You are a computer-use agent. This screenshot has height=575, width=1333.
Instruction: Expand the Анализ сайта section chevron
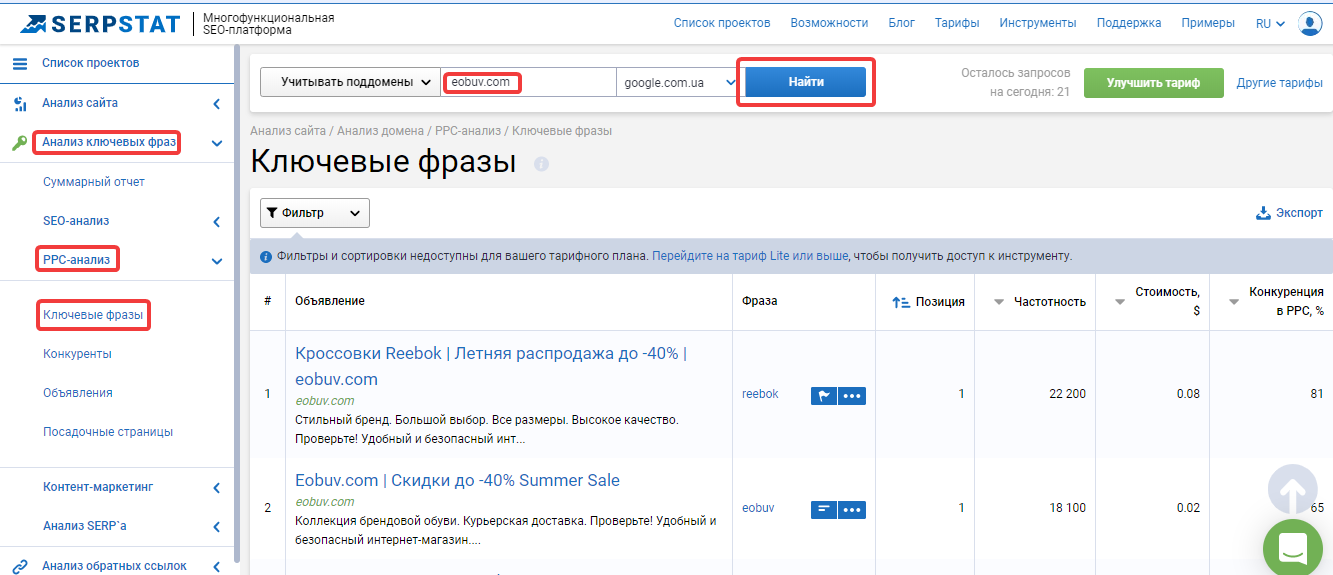tap(217, 103)
